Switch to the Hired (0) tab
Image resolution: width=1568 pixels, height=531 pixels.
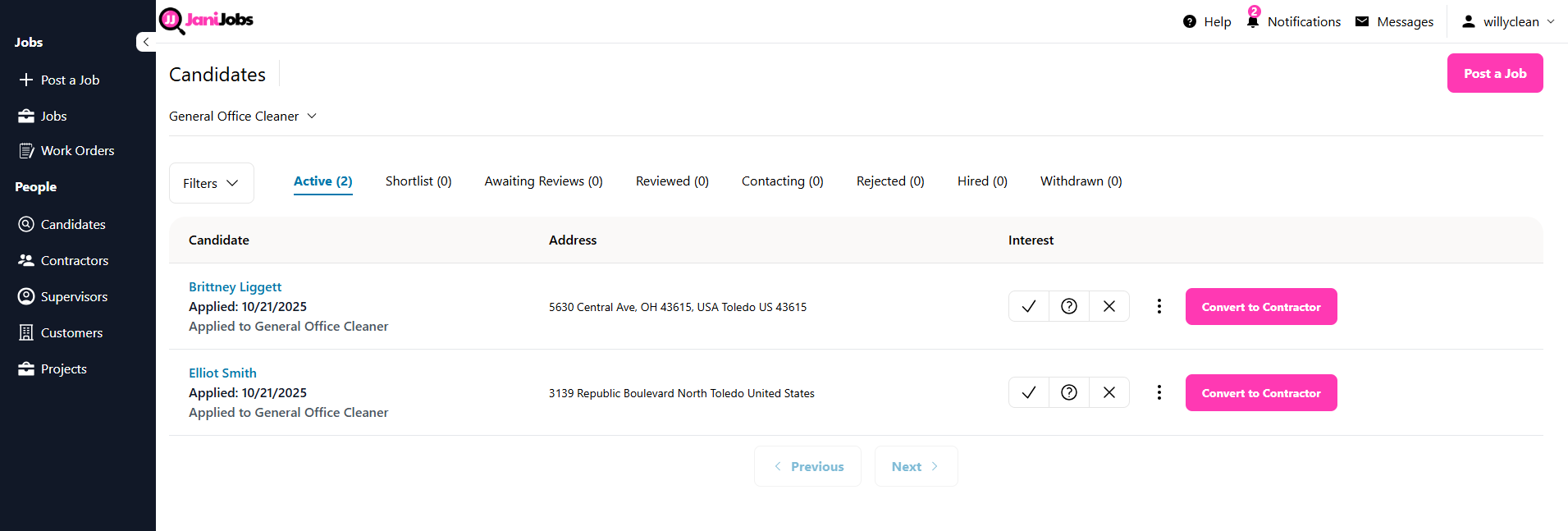point(982,181)
